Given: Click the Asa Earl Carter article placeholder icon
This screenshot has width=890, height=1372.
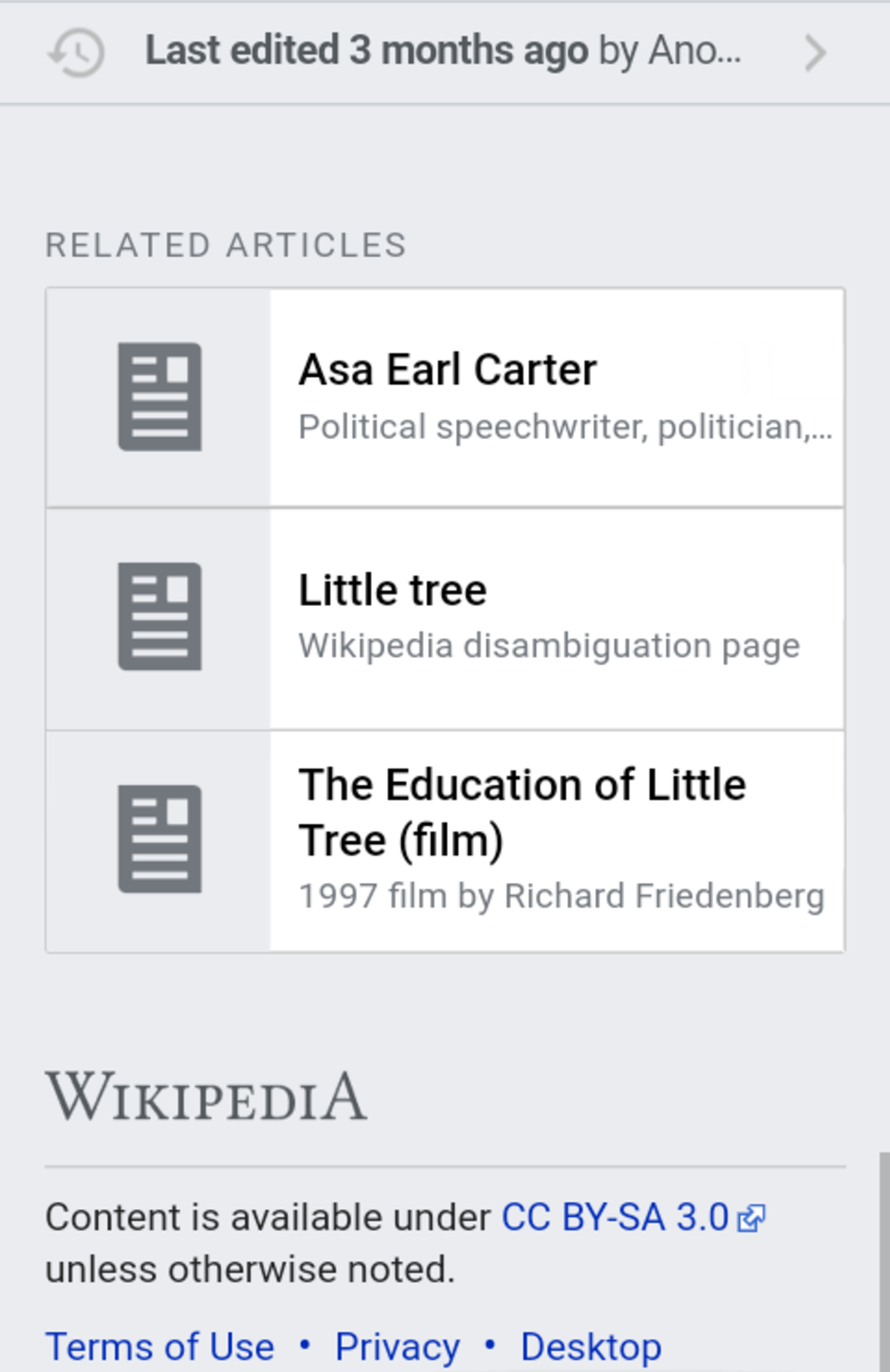Looking at the screenshot, I should (160, 397).
